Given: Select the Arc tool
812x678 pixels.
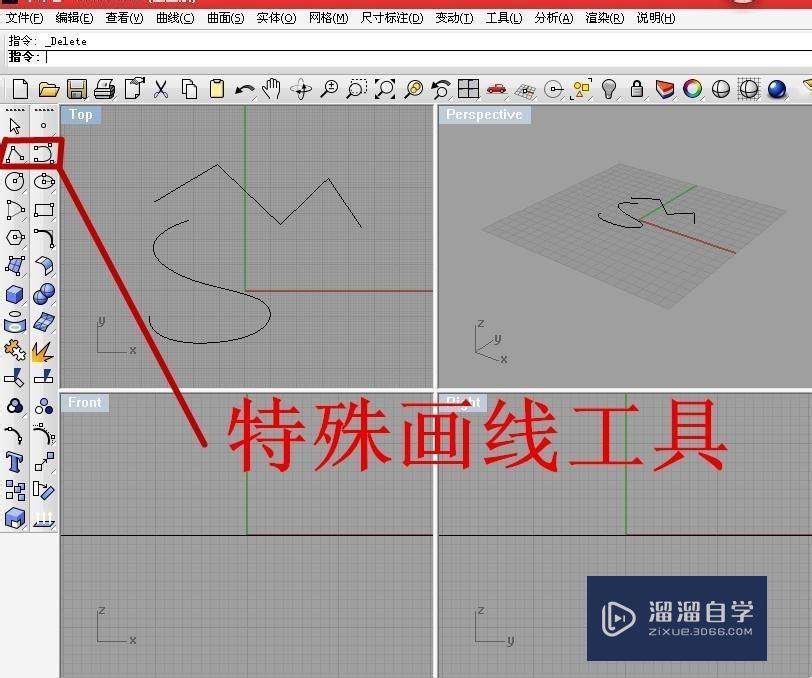Looking at the screenshot, I should tap(15, 210).
